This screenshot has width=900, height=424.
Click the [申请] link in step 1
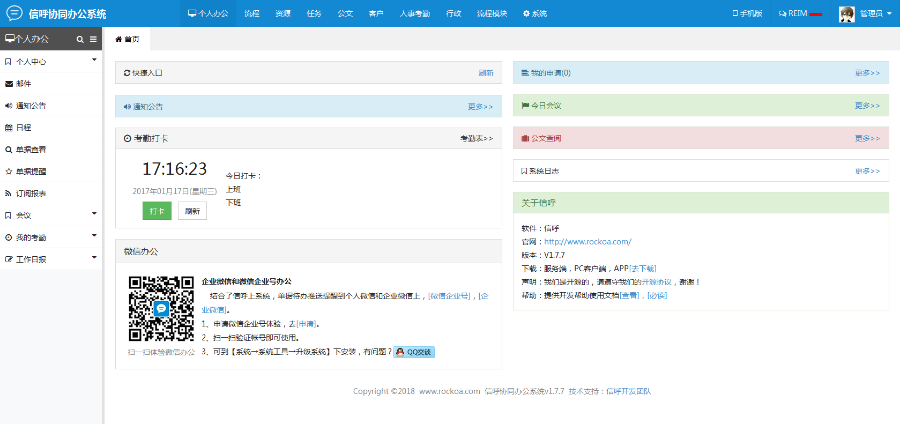(306, 324)
